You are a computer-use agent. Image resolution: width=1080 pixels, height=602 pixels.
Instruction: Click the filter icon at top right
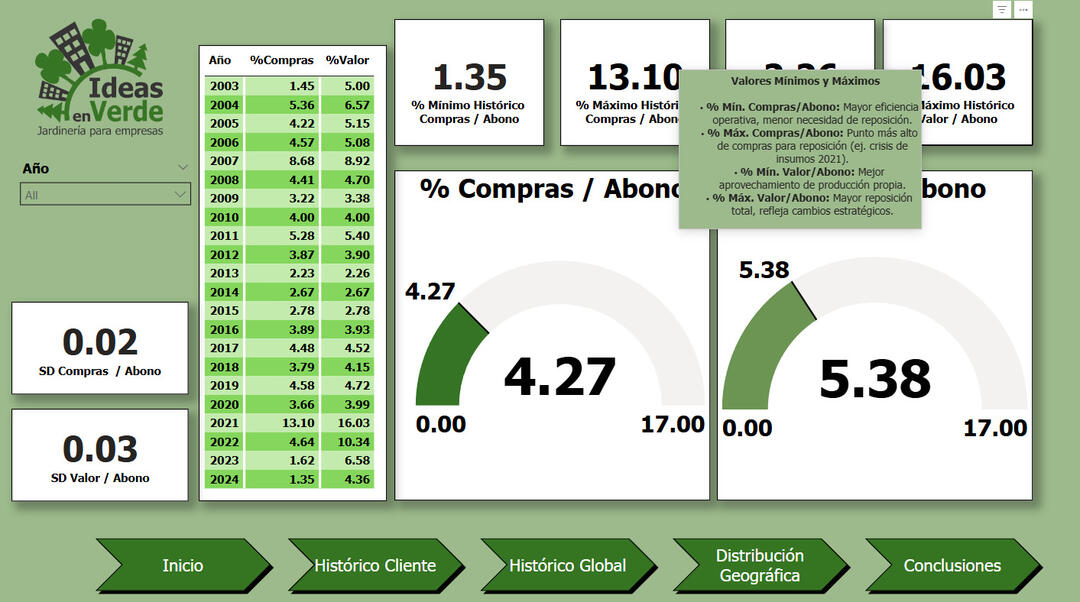coord(1002,9)
